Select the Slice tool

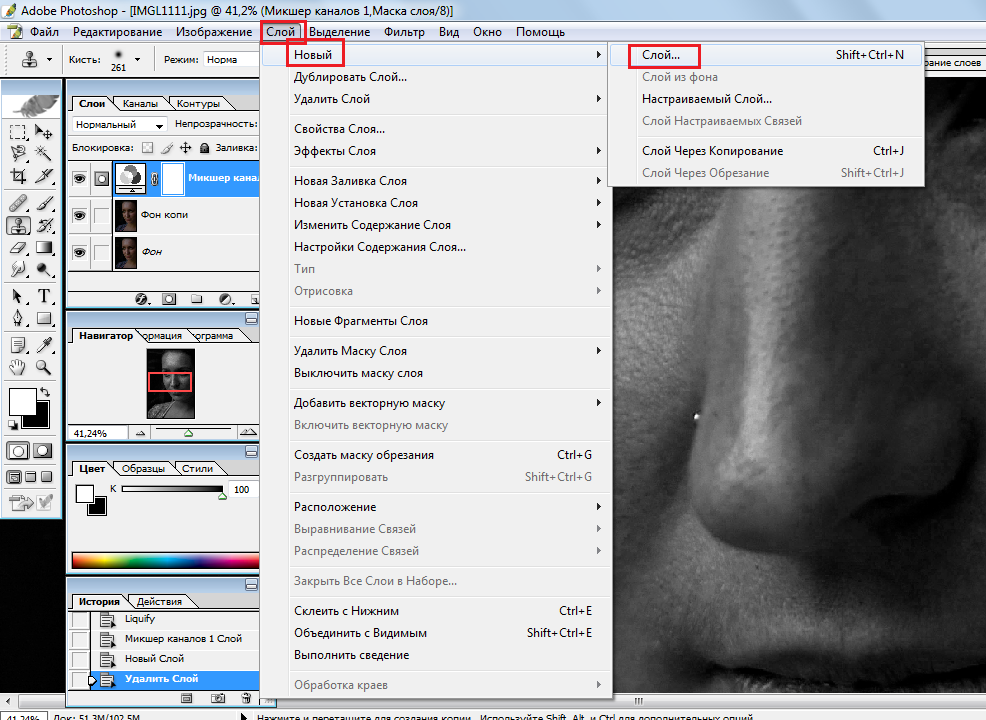click(x=43, y=176)
